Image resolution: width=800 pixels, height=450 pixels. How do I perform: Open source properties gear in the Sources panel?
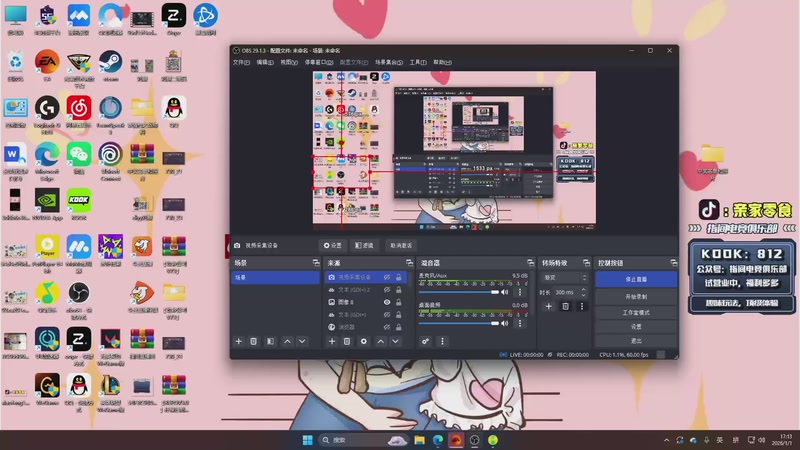tap(364, 341)
